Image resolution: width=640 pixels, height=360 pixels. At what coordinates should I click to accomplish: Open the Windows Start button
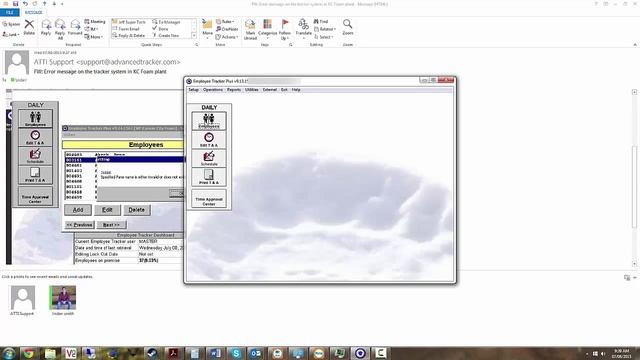pos(9,353)
